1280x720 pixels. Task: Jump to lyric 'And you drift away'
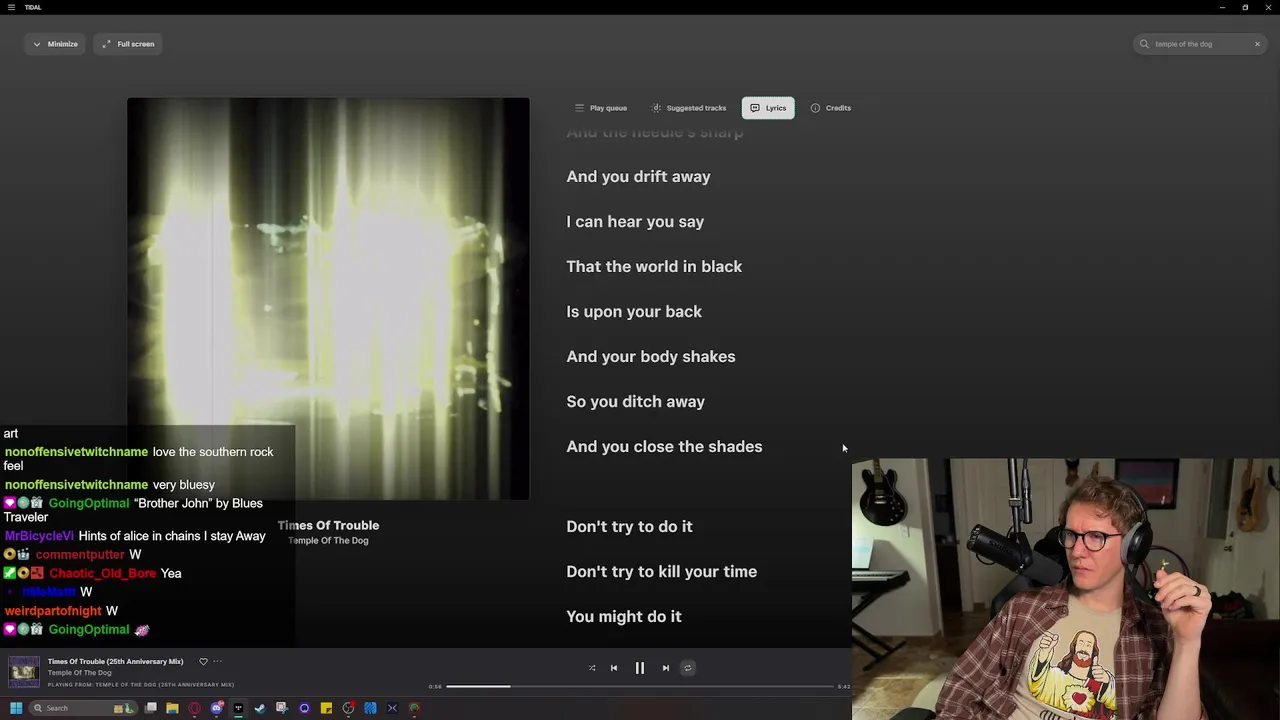coord(638,177)
